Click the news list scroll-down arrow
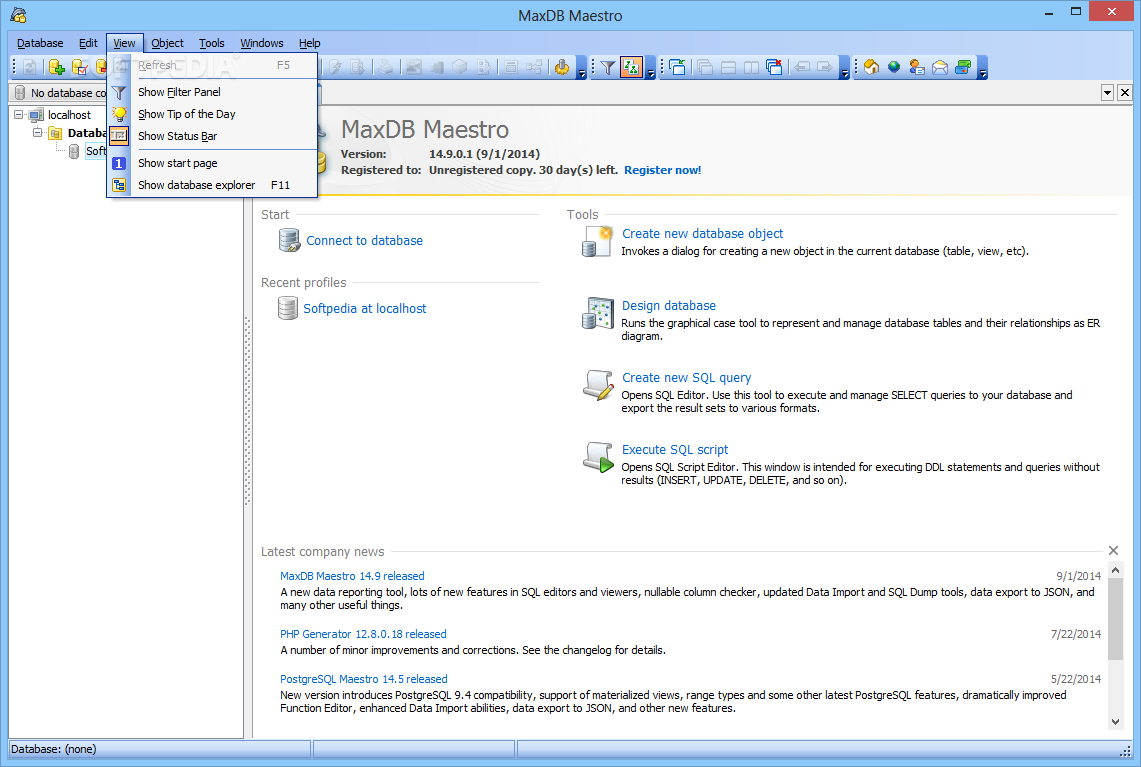The width and height of the screenshot is (1141, 767). click(x=1116, y=722)
